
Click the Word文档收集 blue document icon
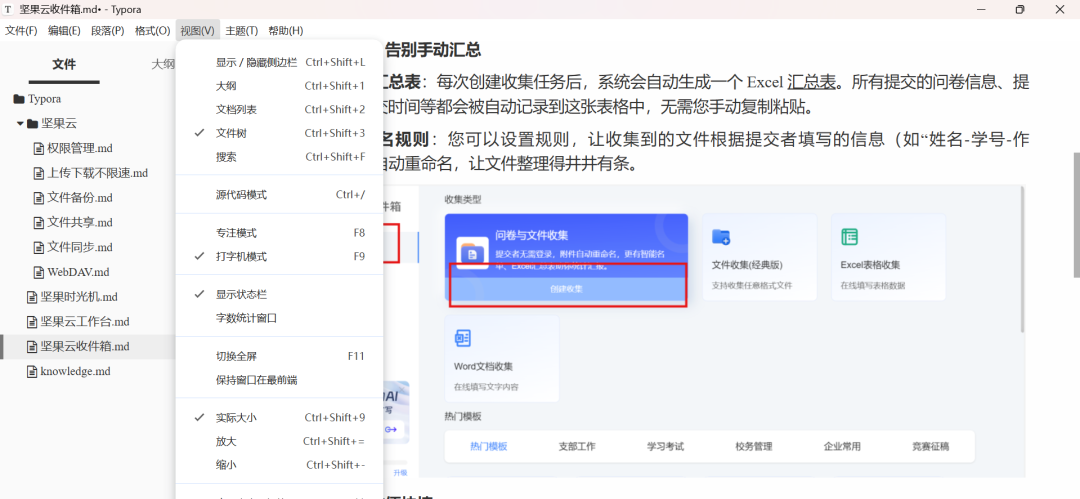click(463, 338)
